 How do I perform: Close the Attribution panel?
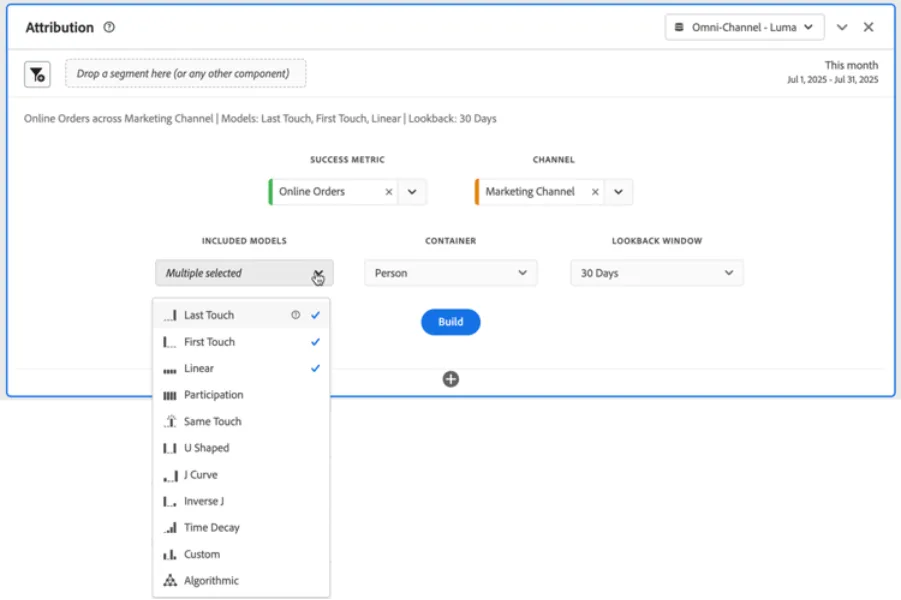[868, 27]
